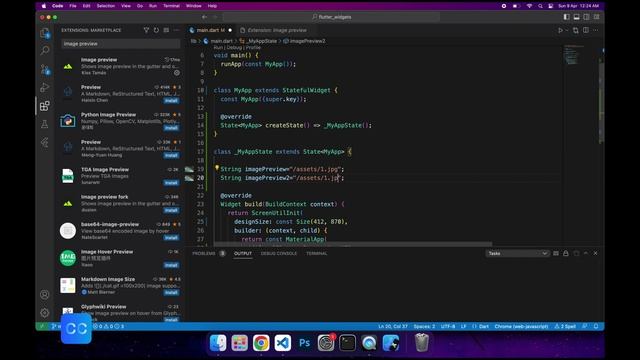Click the lightbulb code action on line 19
The height and width of the screenshot is (360, 640).
point(217,168)
